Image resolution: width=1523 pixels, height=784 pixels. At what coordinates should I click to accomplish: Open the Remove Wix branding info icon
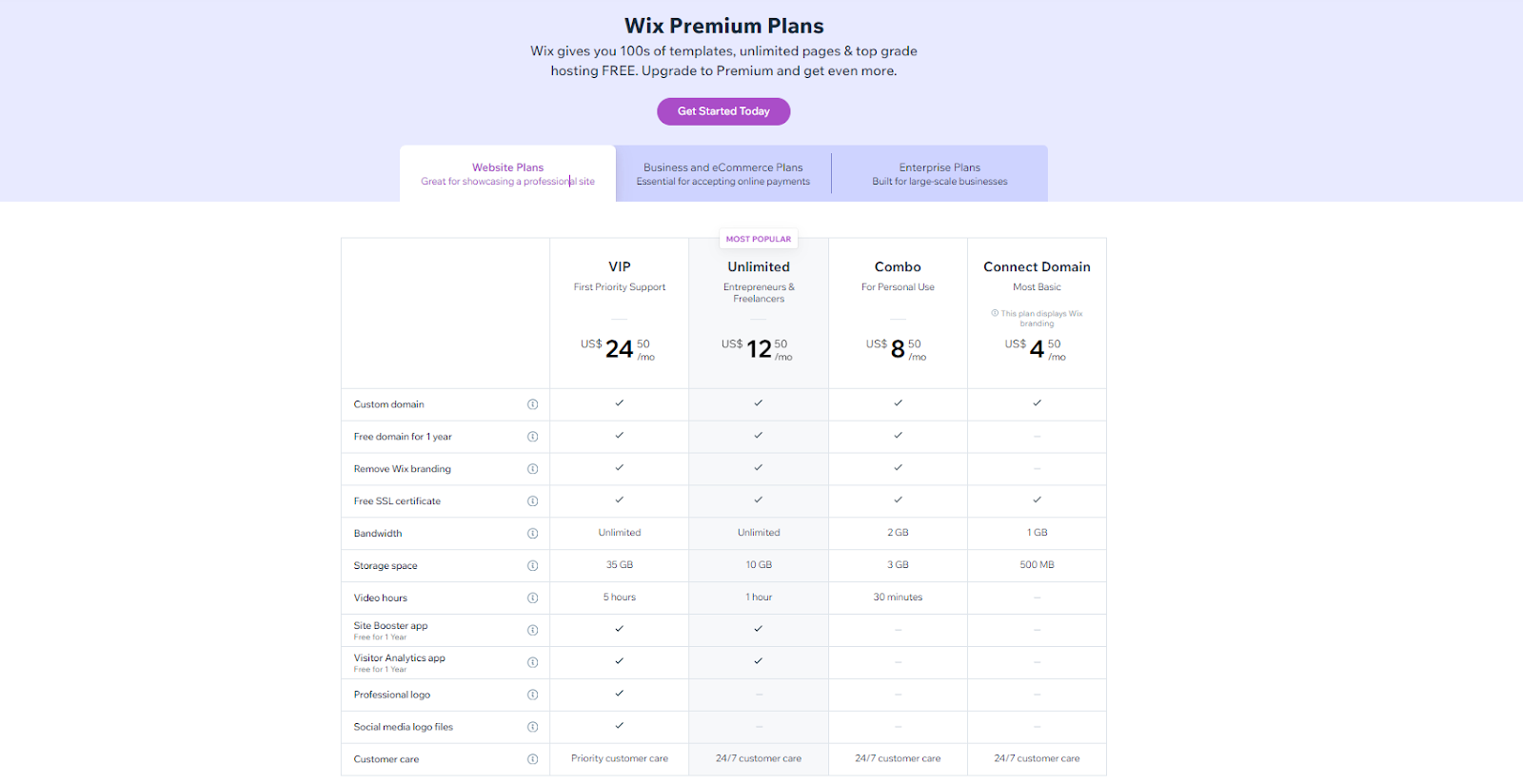click(531, 468)
